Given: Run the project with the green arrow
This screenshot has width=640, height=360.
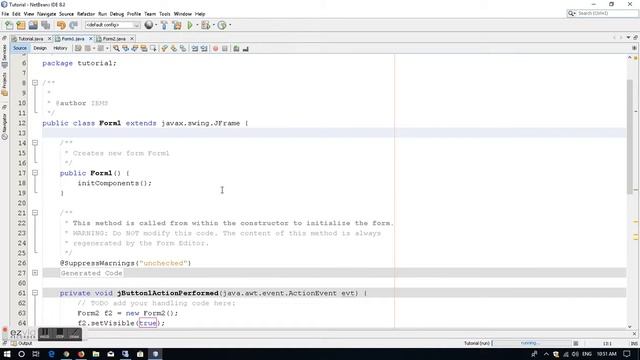Looking at the screenshot, I should click(190, 25).
